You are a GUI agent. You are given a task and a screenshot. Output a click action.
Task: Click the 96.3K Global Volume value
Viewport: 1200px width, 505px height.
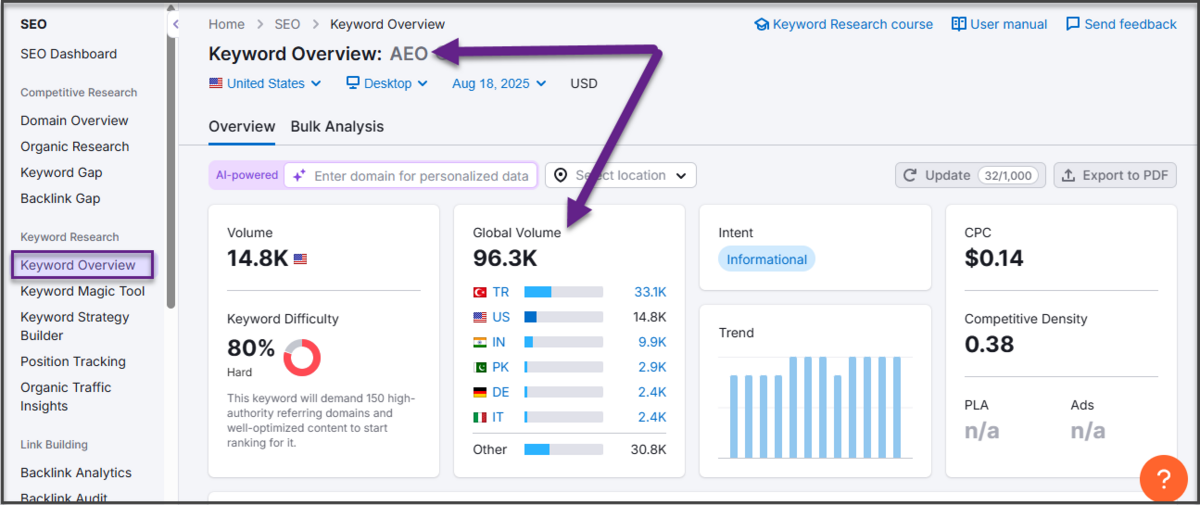tap(505, 258)
